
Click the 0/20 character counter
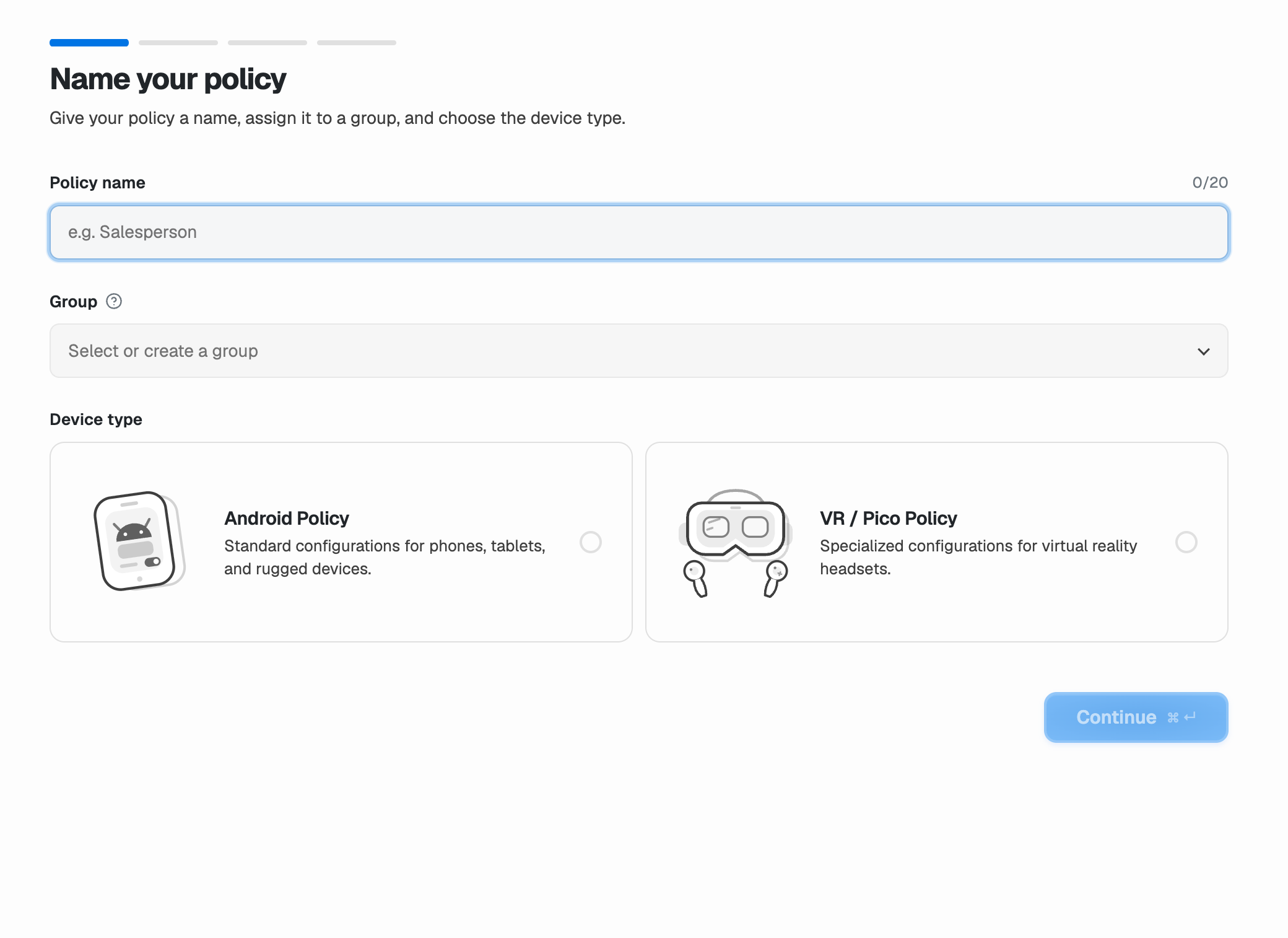coord(1210,183)
